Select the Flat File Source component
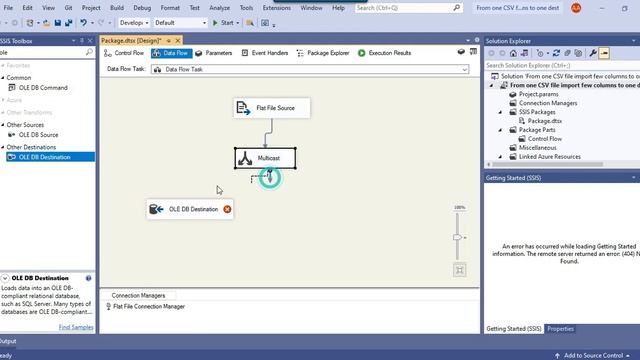This screenshot has width=640, height=360. click(272, 108)
